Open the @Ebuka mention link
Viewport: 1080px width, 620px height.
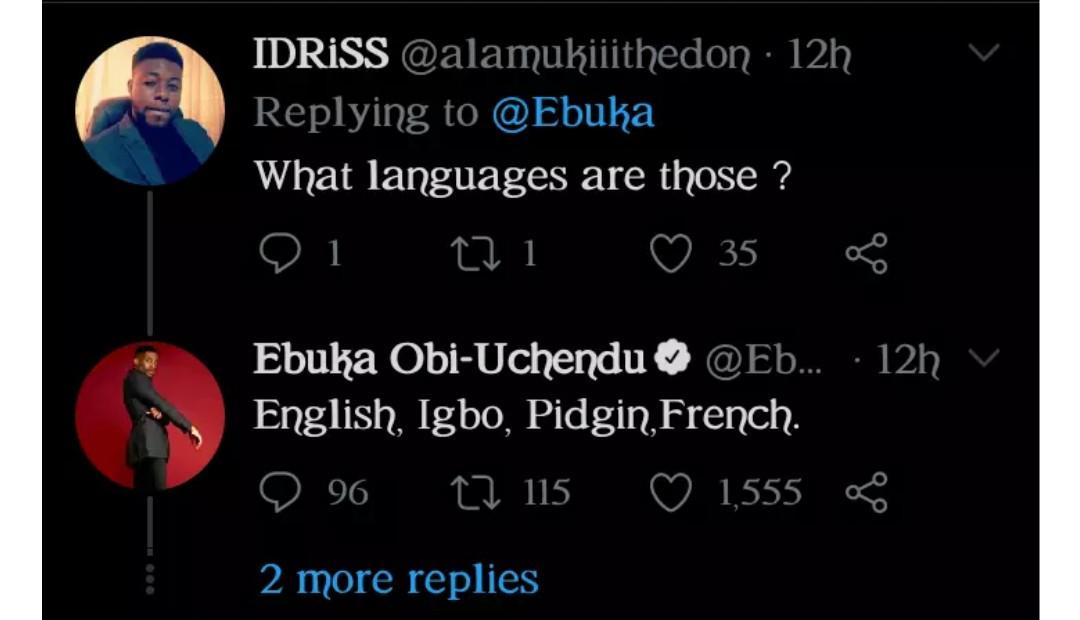572,113
